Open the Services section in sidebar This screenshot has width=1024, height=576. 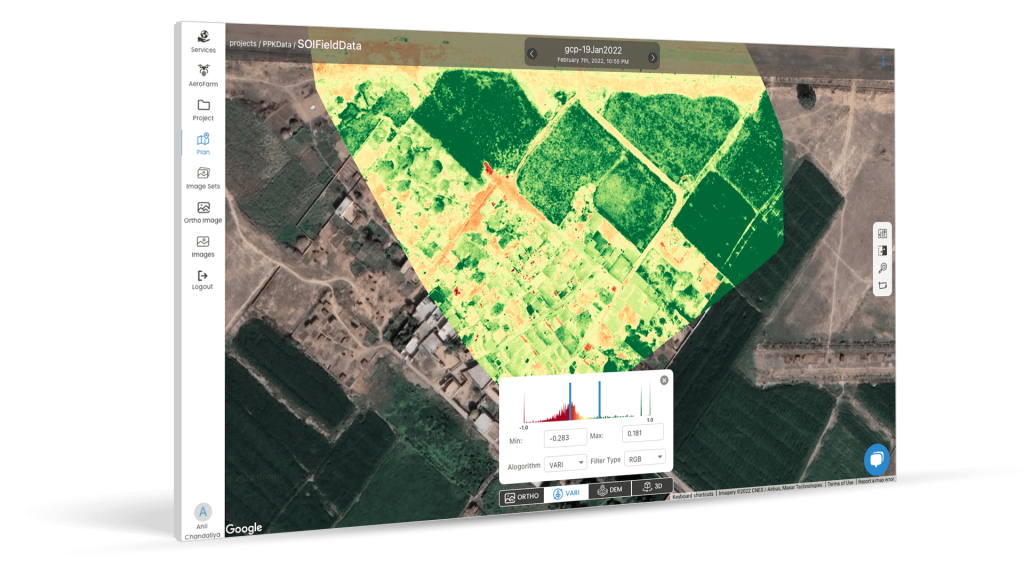tap(203, 38)
